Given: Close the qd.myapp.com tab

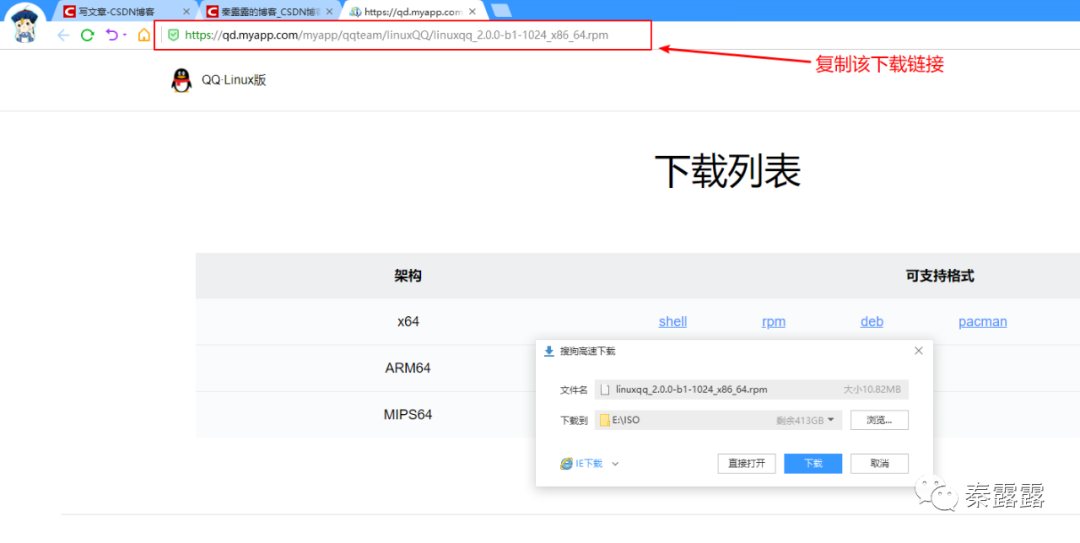Looking at the screenshot, I should click(473, 12).
